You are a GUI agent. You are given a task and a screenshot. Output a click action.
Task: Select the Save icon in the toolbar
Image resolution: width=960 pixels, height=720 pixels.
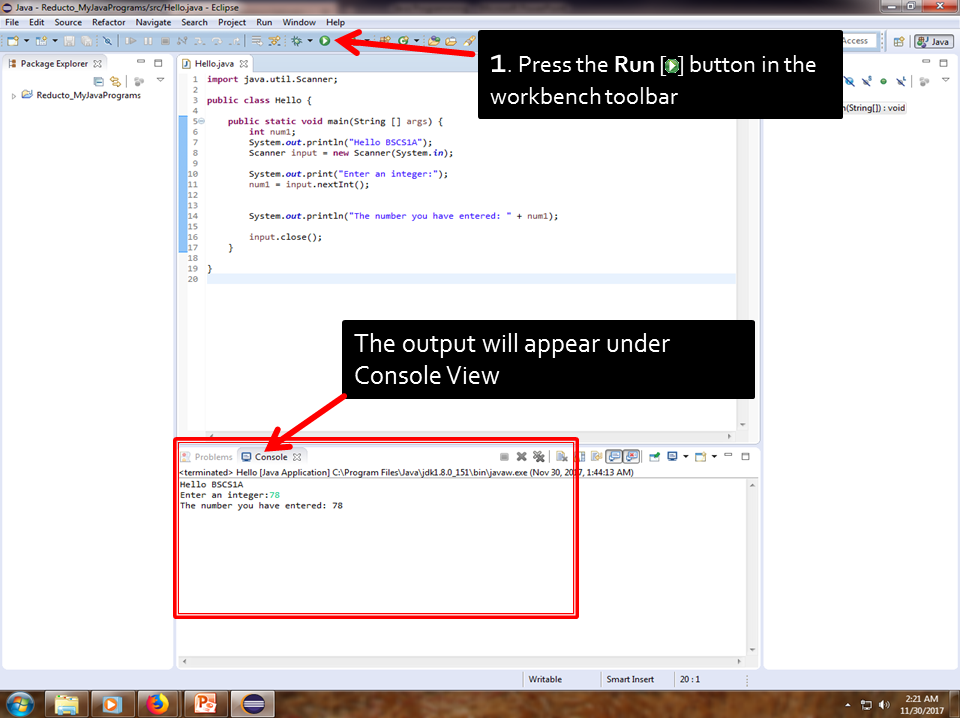pyautogui.click(x=70, y=41)
